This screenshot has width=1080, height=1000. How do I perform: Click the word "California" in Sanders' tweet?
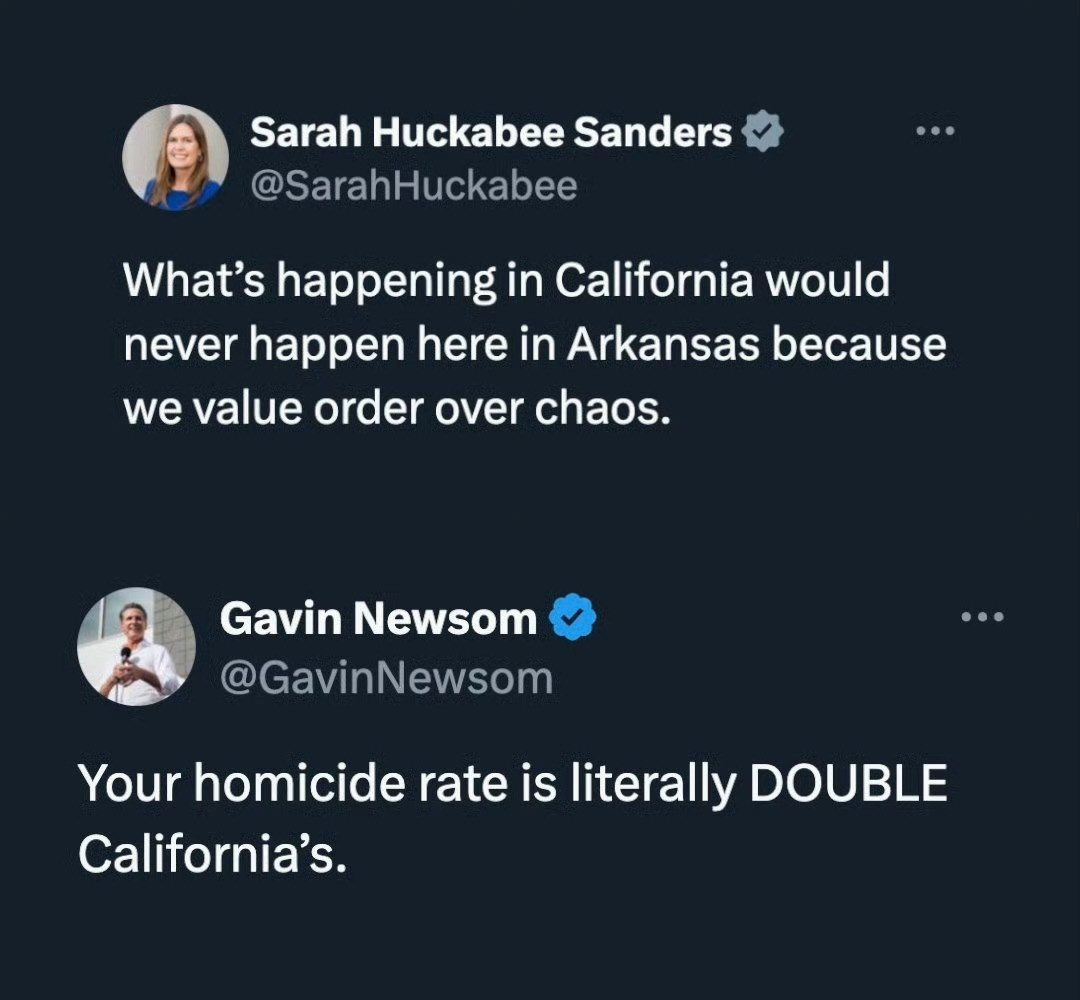coord(654,280)
